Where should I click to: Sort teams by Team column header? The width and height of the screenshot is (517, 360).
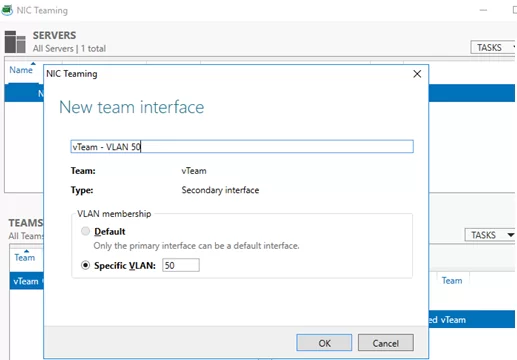point(25,257)
